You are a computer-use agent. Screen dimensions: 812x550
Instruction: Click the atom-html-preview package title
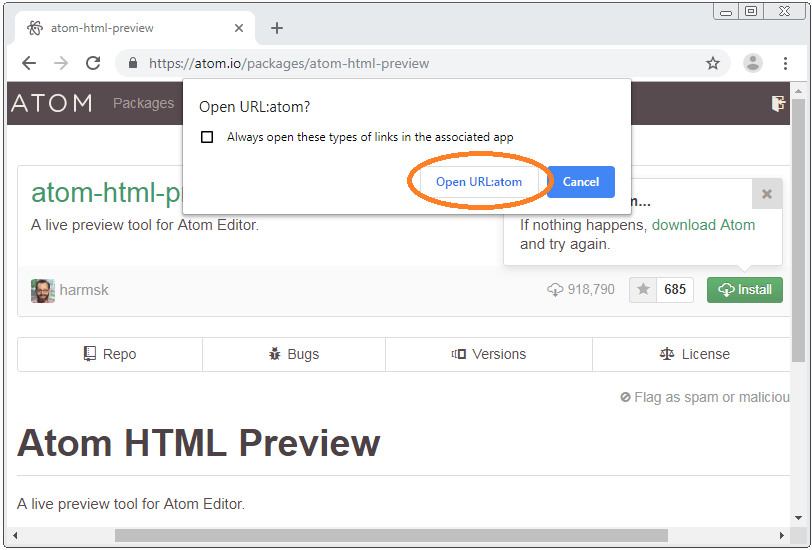coord(107,193)
